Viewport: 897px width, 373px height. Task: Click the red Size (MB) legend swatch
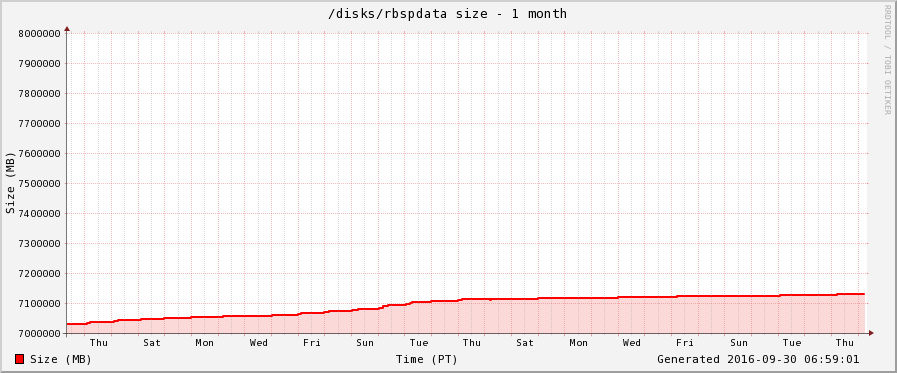point(19,359)
